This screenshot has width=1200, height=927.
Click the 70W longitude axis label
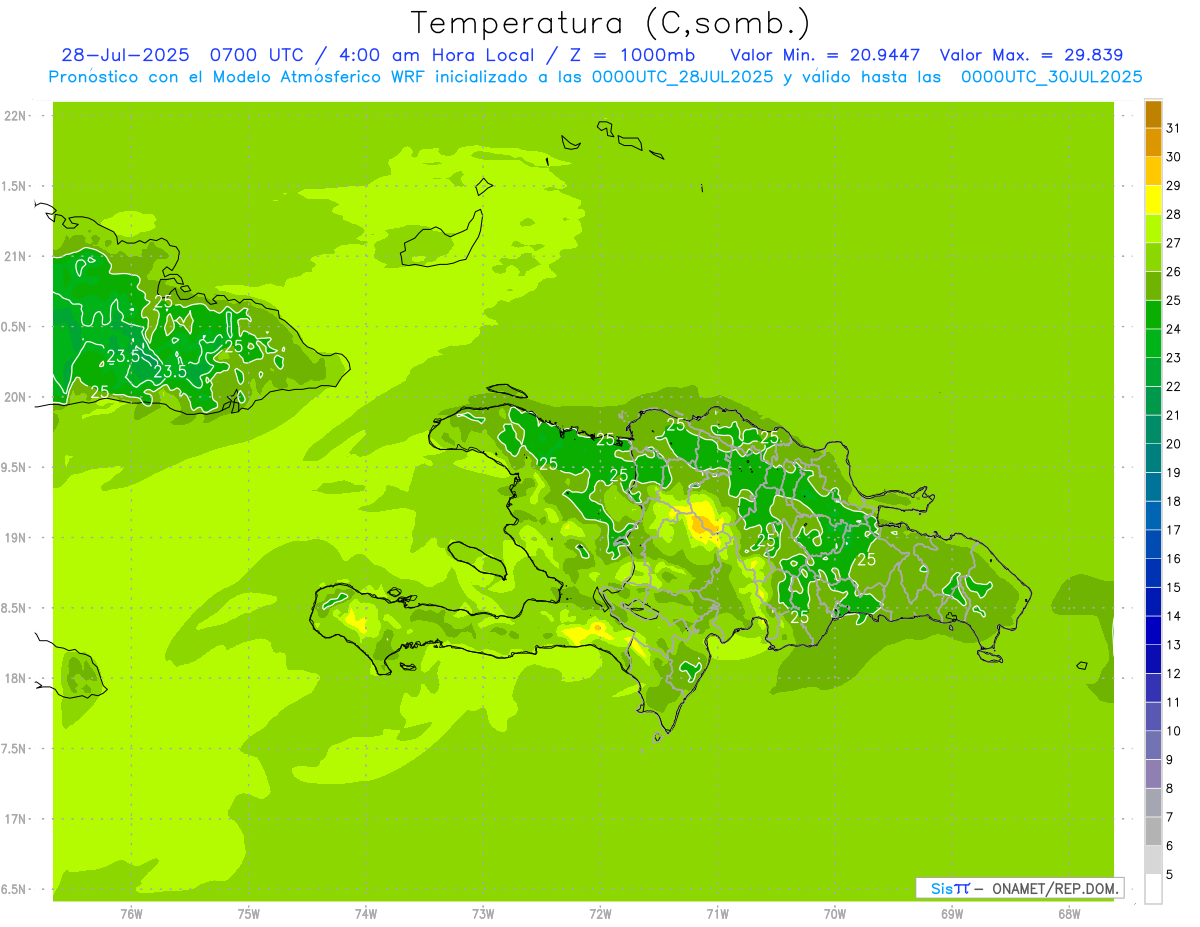pyautogui.click(x=835, y=914)
